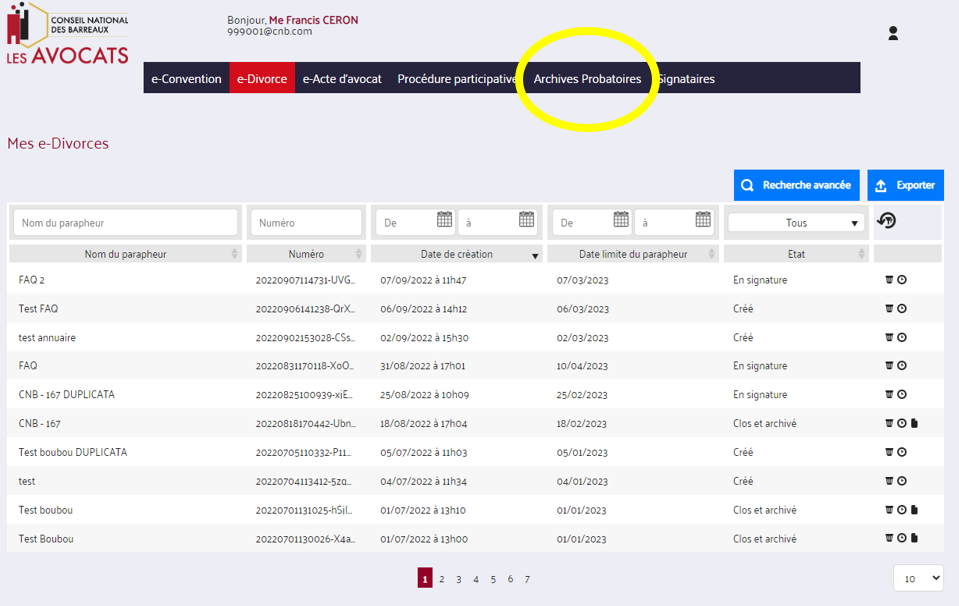This screenshot has width=959, height=606.
Task: Open the rows-per-page dropdown showing 10
Action: (x=918, y=578)
